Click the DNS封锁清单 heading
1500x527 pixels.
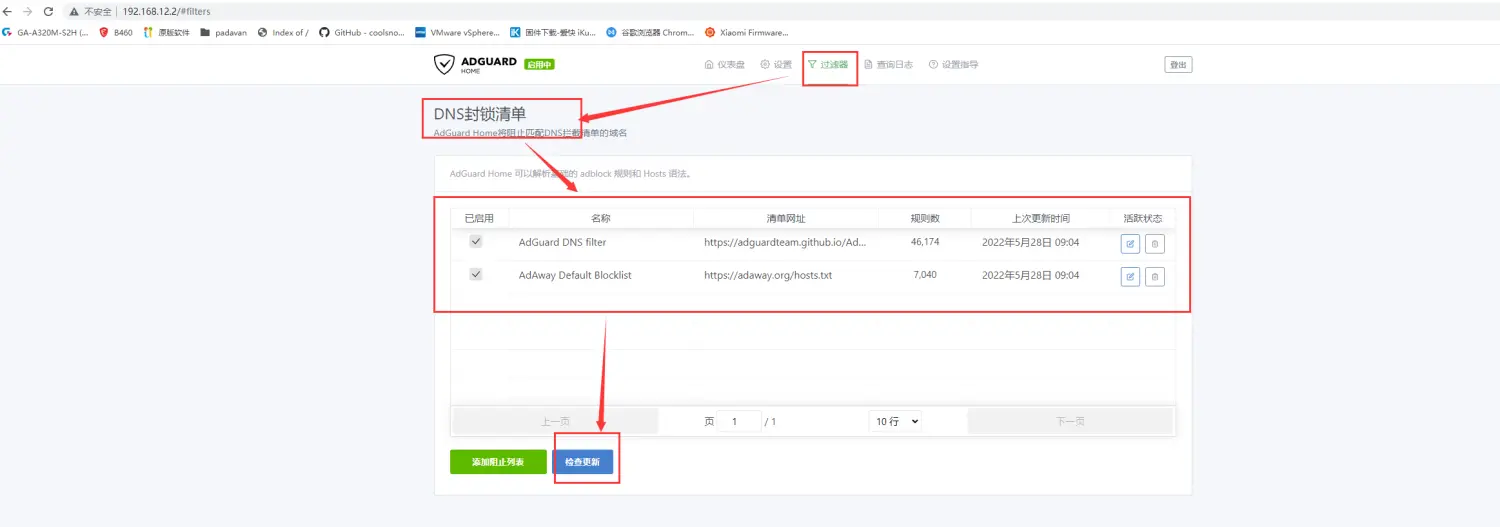point(480,114)
